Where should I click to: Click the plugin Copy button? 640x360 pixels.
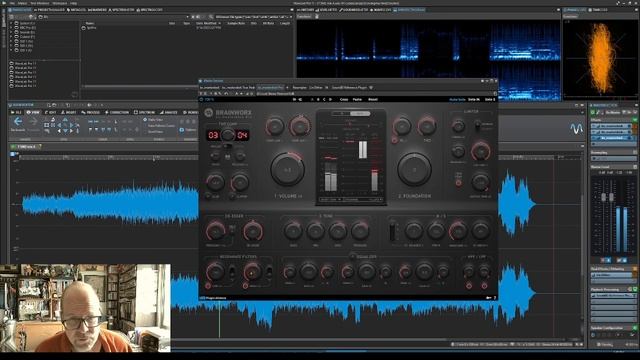click(344, 99)
